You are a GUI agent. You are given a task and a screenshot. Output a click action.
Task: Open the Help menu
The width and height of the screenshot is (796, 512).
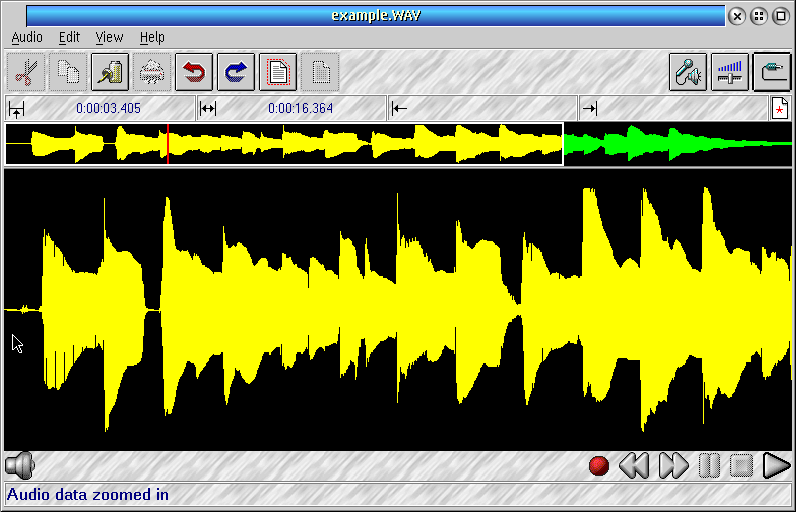152,37
